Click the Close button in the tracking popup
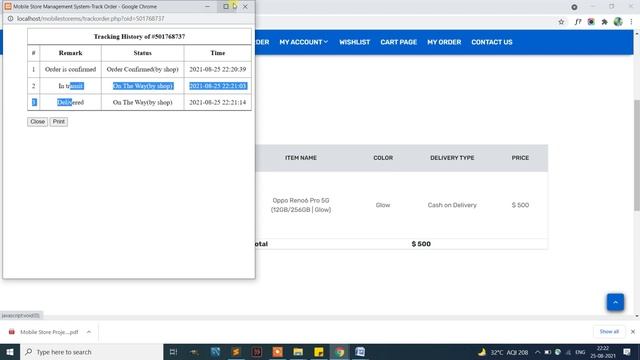Screen dimensions: 640x360 point(37,122)
